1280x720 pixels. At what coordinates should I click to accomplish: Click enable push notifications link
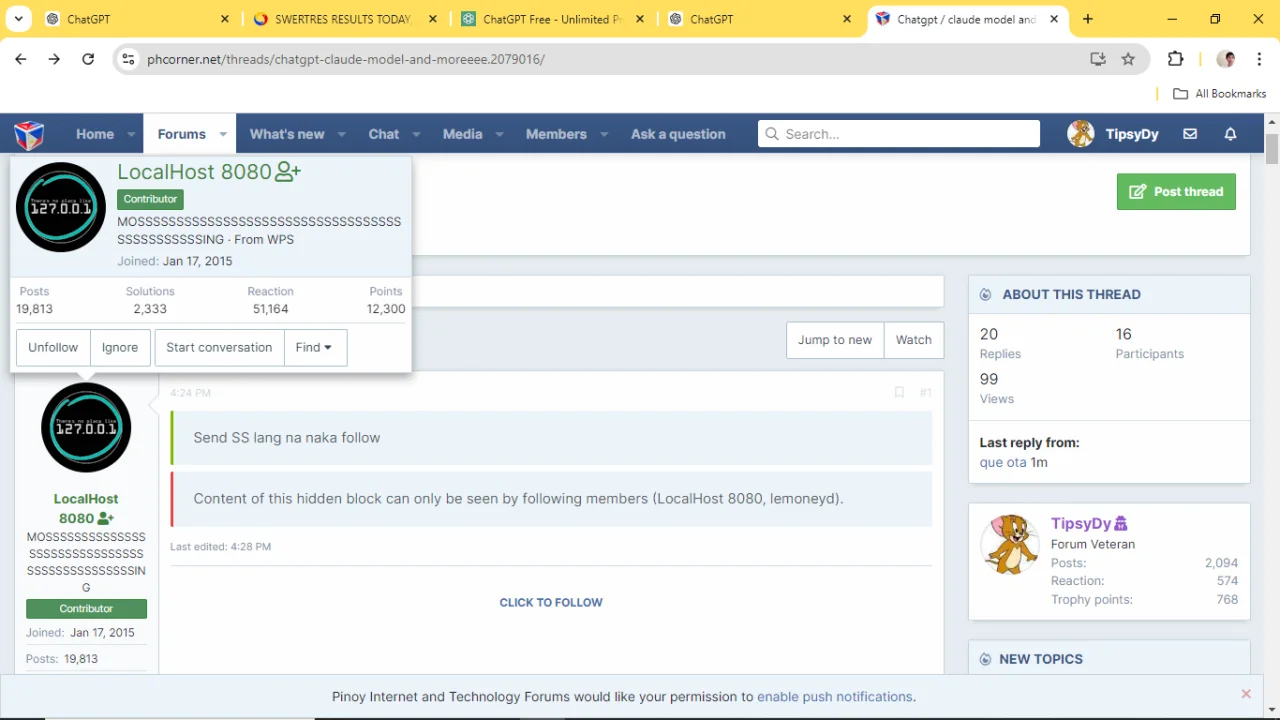(x=835, y=696)
